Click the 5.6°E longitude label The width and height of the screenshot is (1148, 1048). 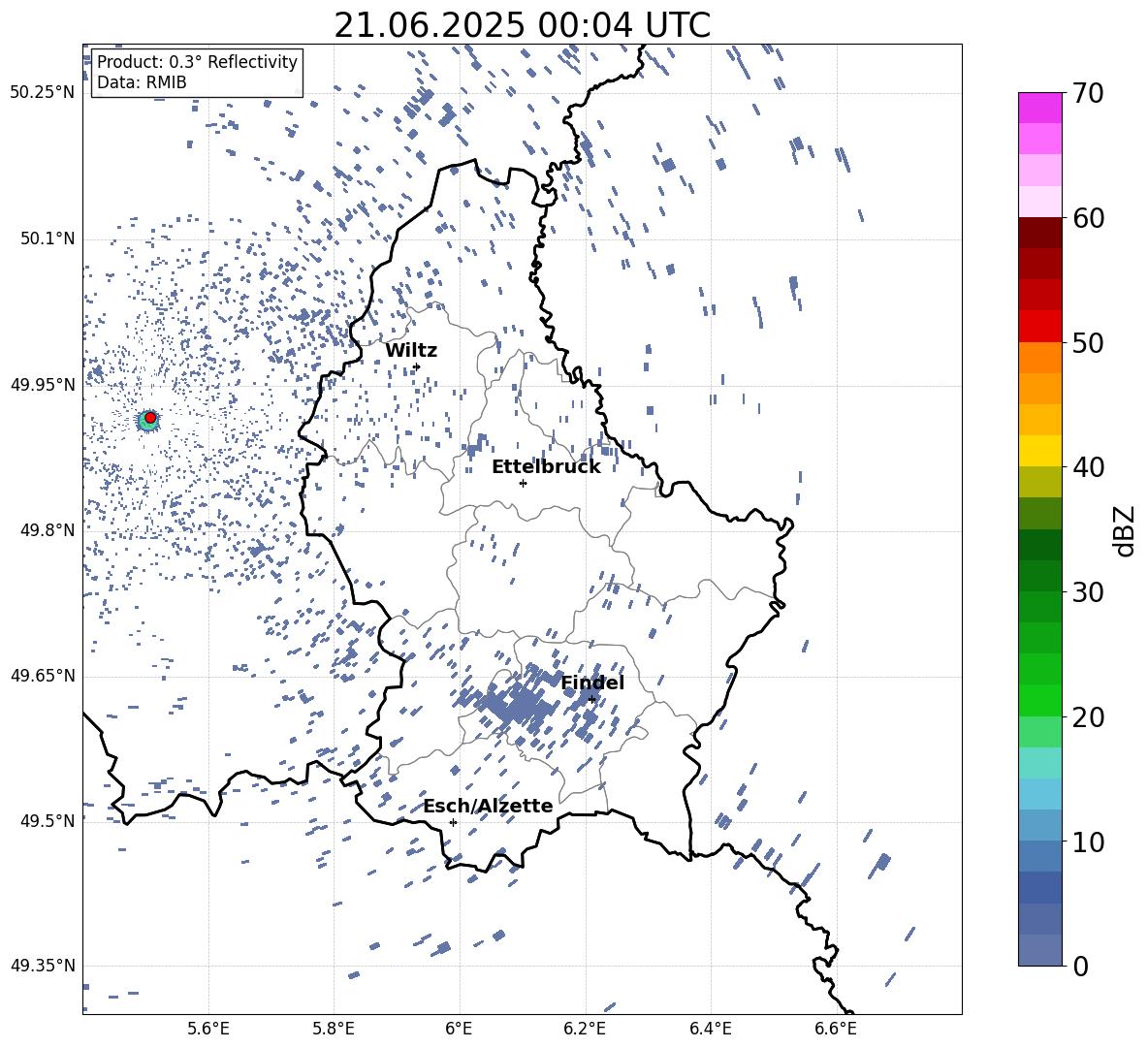(208, 1029)
